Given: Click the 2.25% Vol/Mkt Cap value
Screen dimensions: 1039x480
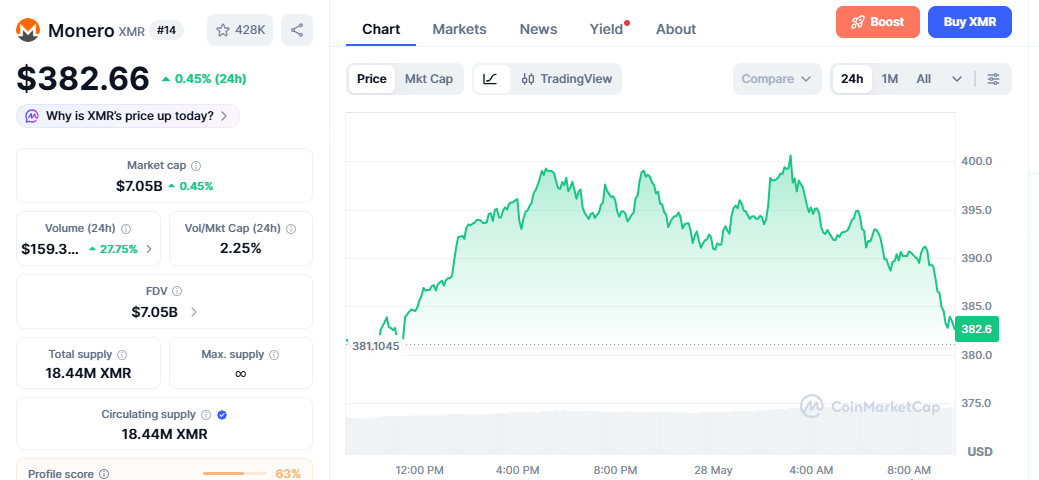Looking at the screenshot, I should coord(241,249).
